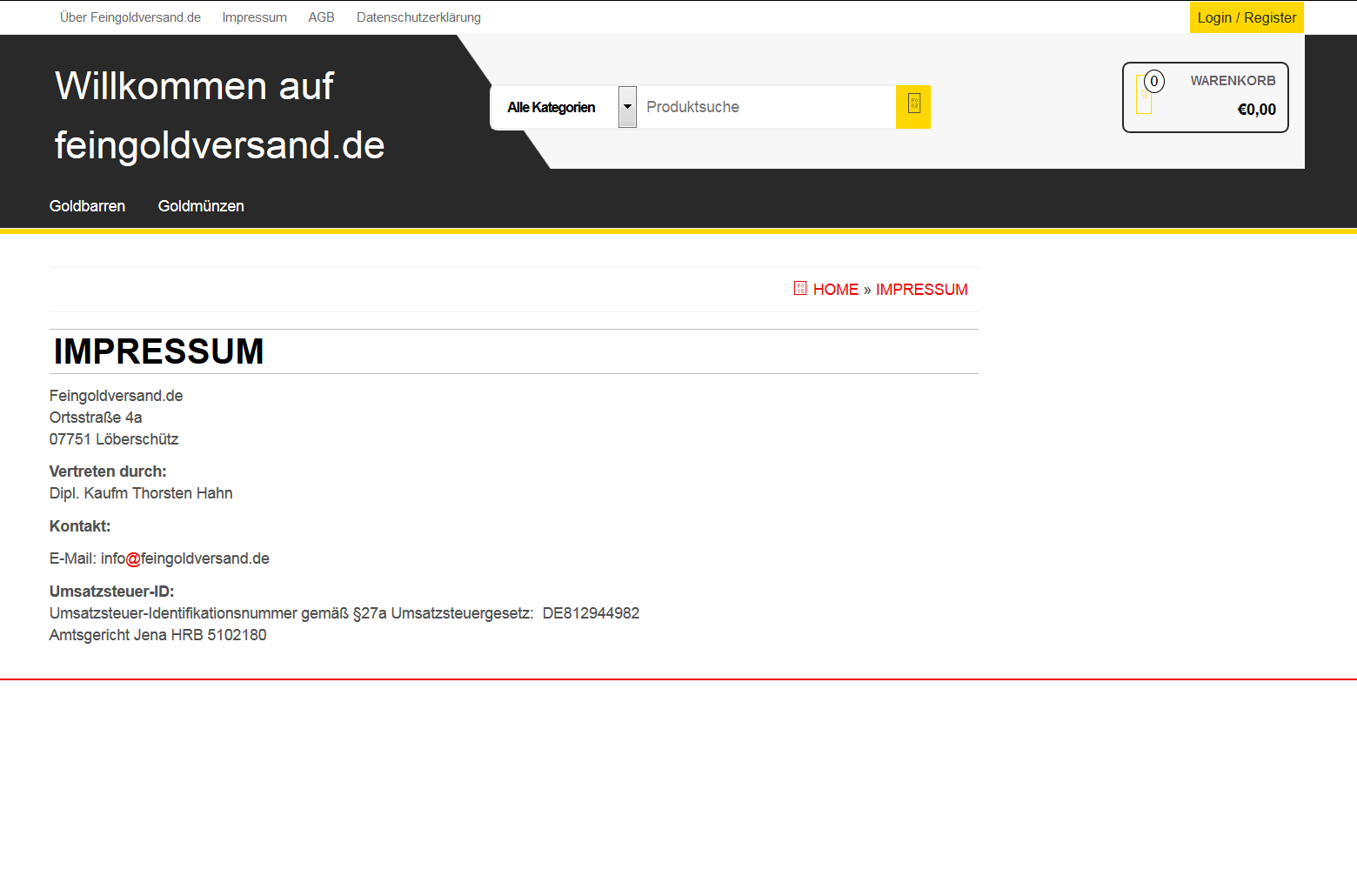Click the yellow search submit icon
Viewport: 1357px width, 896px height.
(913, 107)
